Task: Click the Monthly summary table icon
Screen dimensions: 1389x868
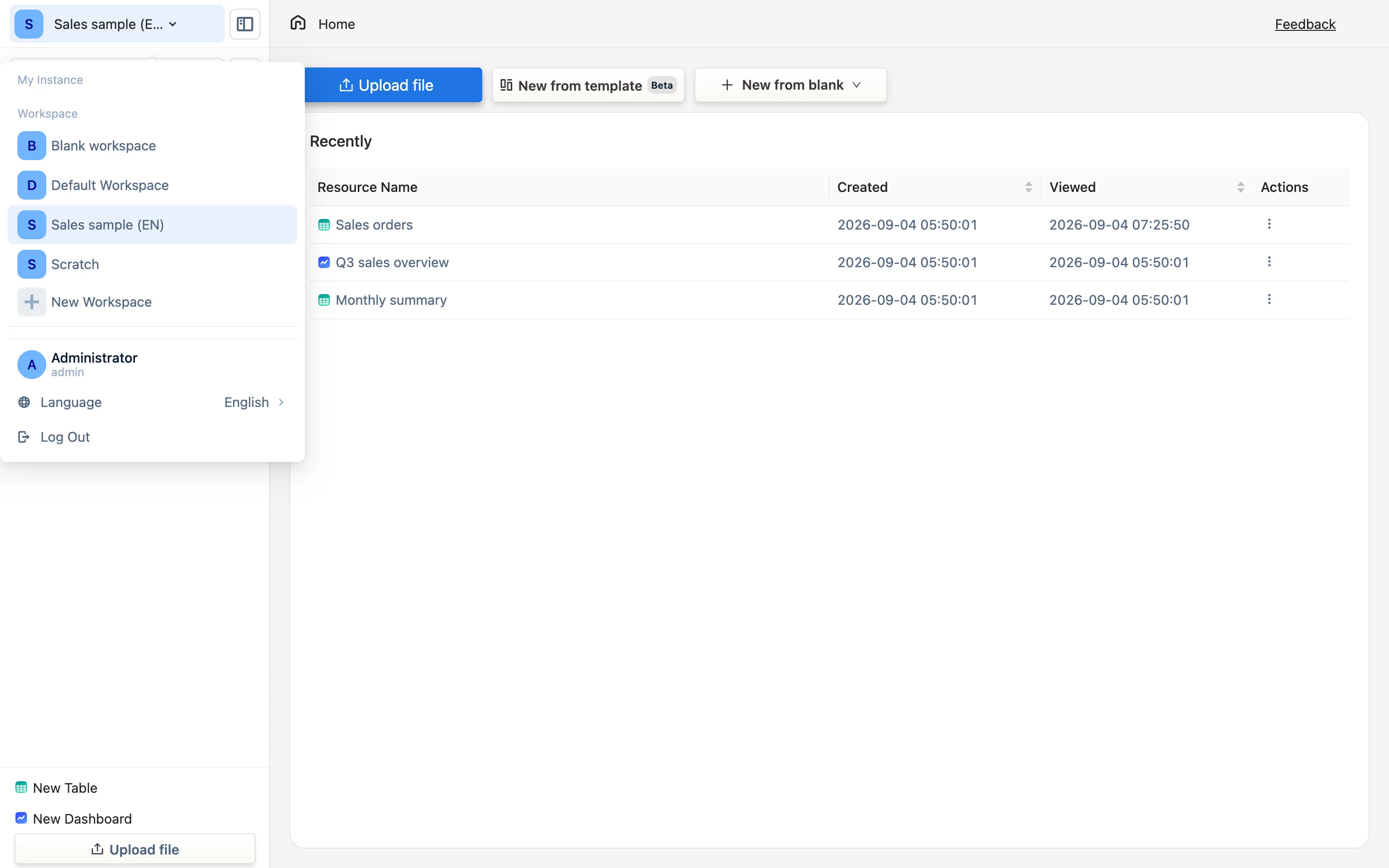Action: [x=324, y=300]
